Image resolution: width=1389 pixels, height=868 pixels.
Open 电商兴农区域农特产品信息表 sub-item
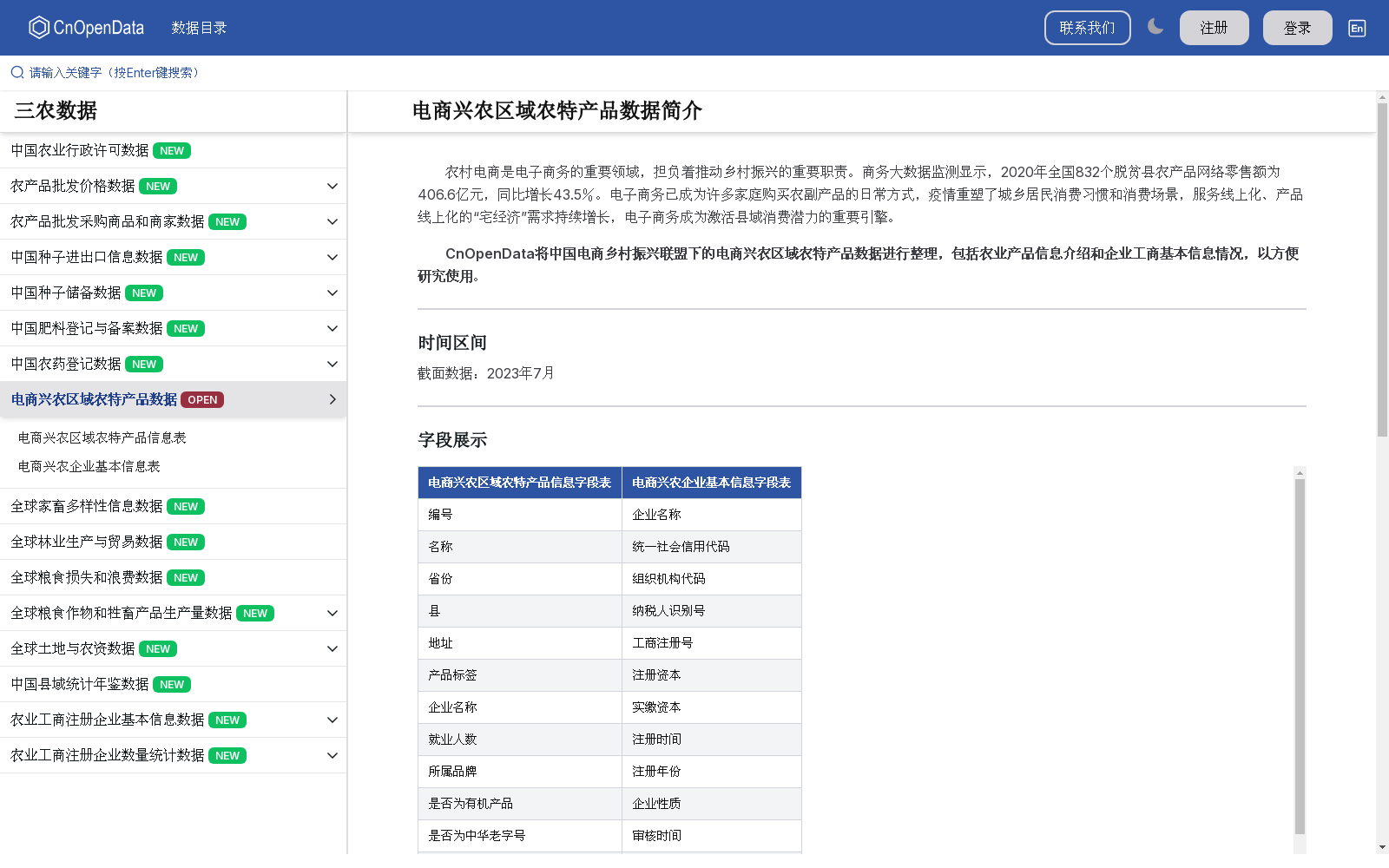coord(102,437)
